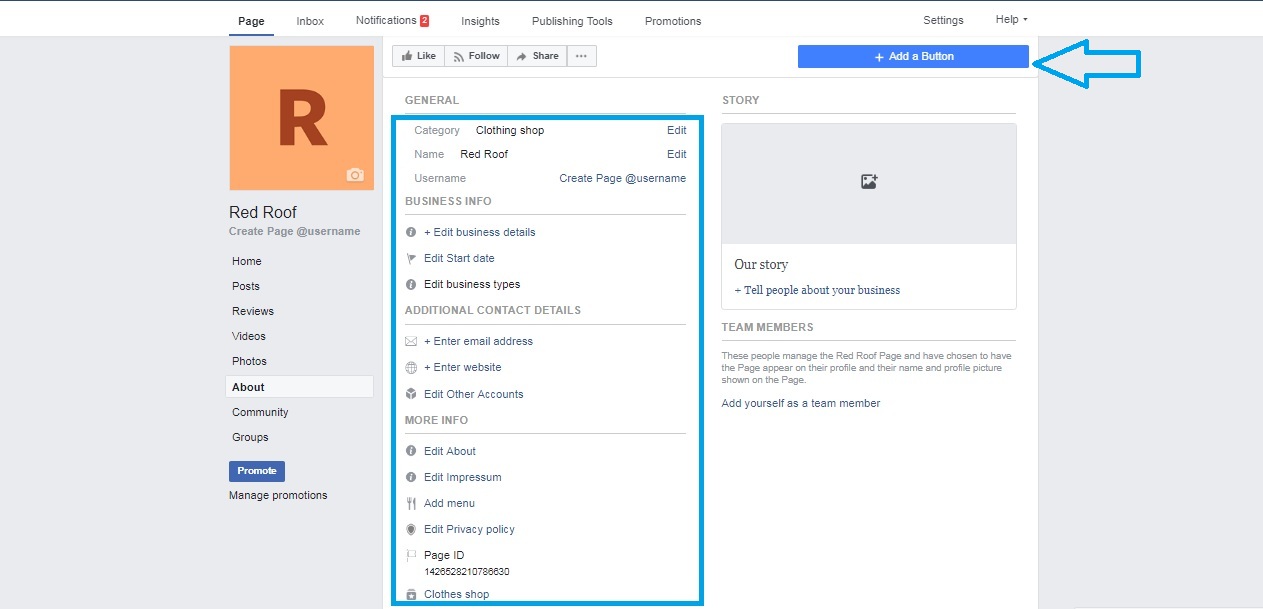Viewport: 1263px width, 609px height.
Task: Open page Settings
Action: click(x=943, y=20)
